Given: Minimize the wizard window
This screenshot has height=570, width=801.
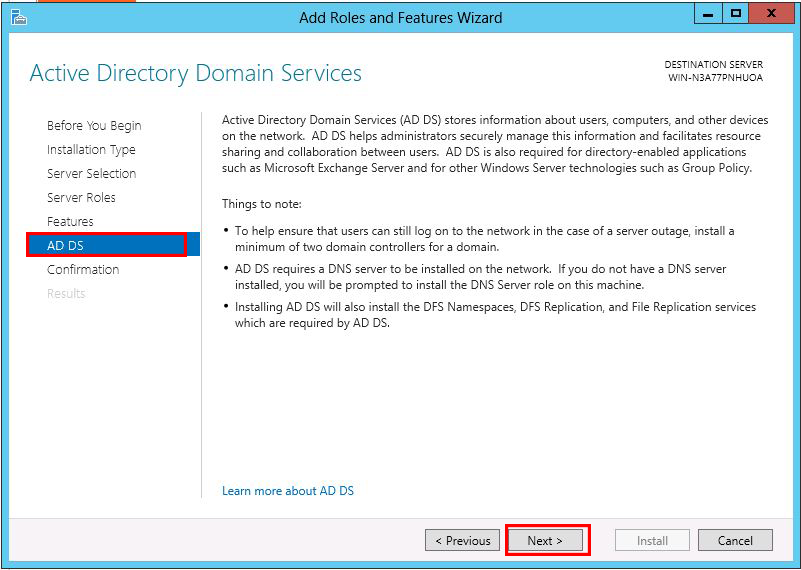Looking at the screenshot, I should 708,14.
